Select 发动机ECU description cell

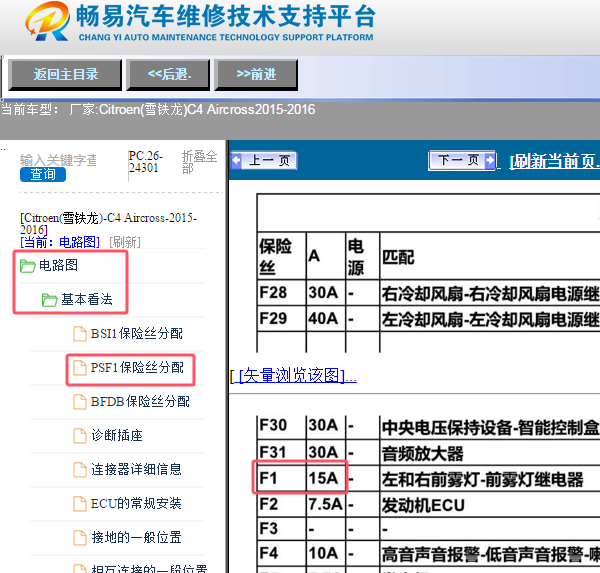click(x=490, y=505)
